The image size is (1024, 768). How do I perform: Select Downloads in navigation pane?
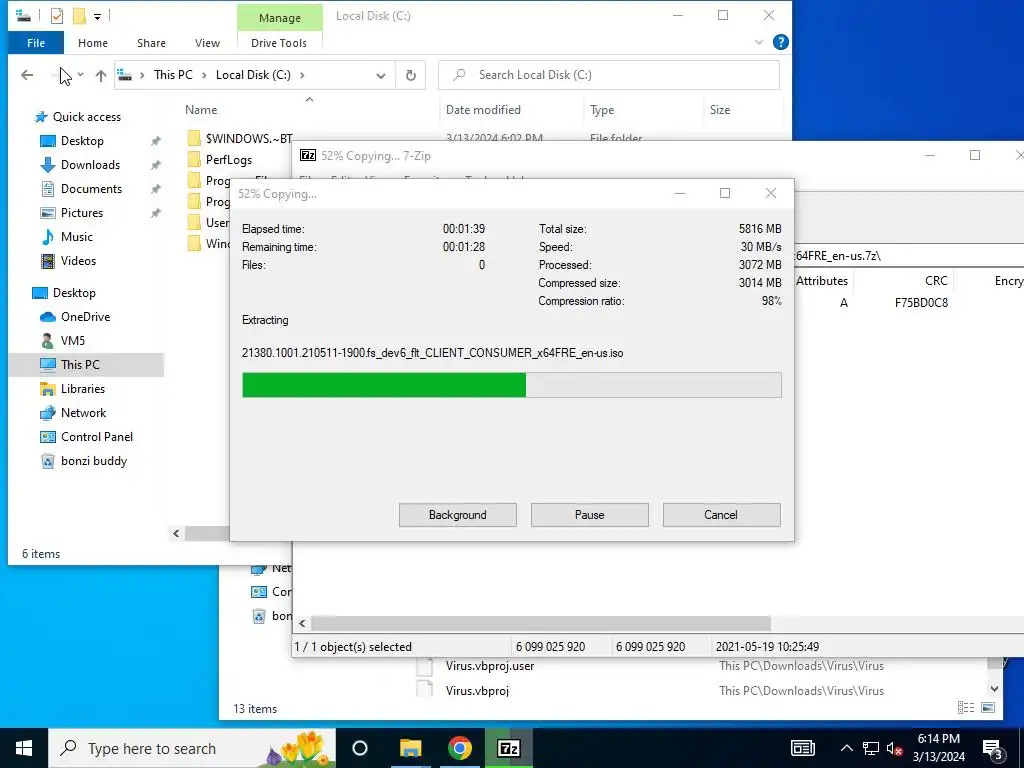point(90,165)
